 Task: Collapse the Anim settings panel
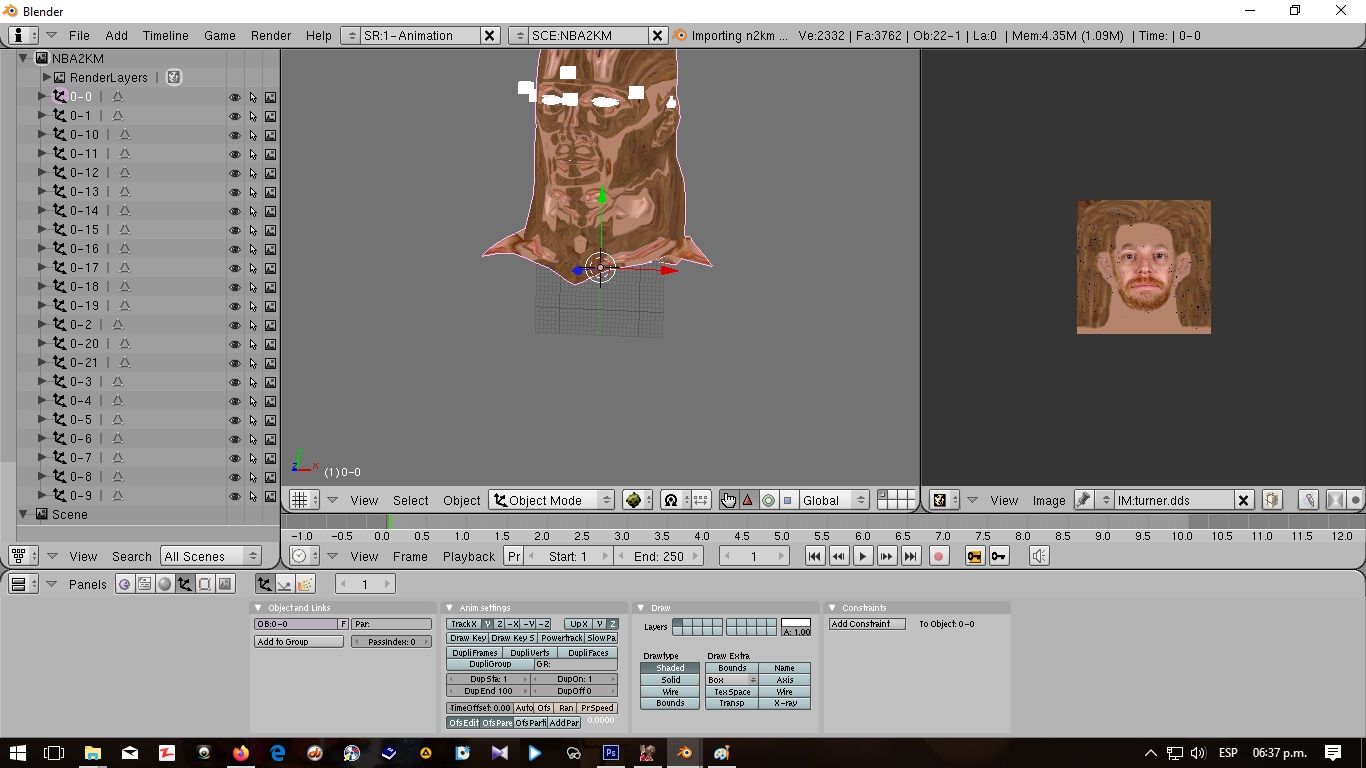(x=451, y=608)
